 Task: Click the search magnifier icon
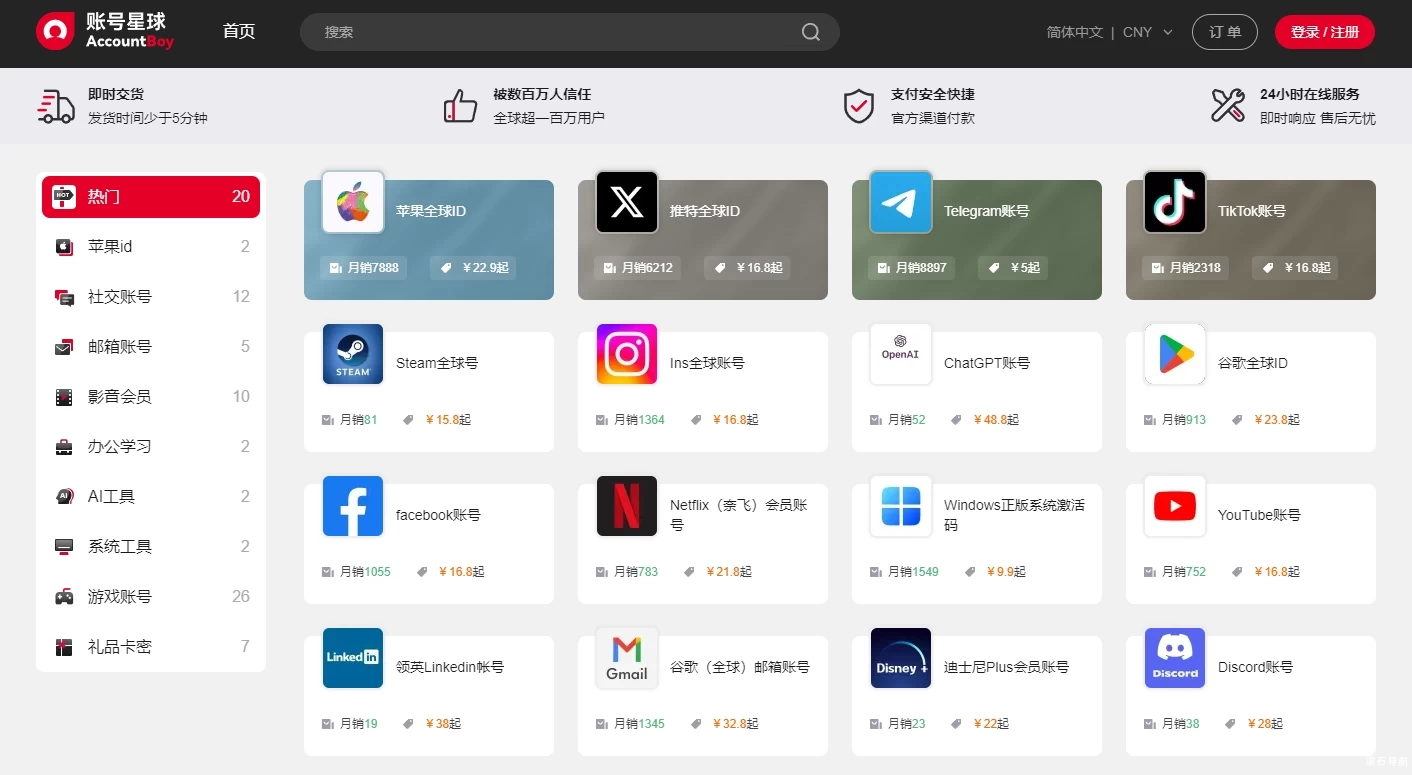click(810, 32)
